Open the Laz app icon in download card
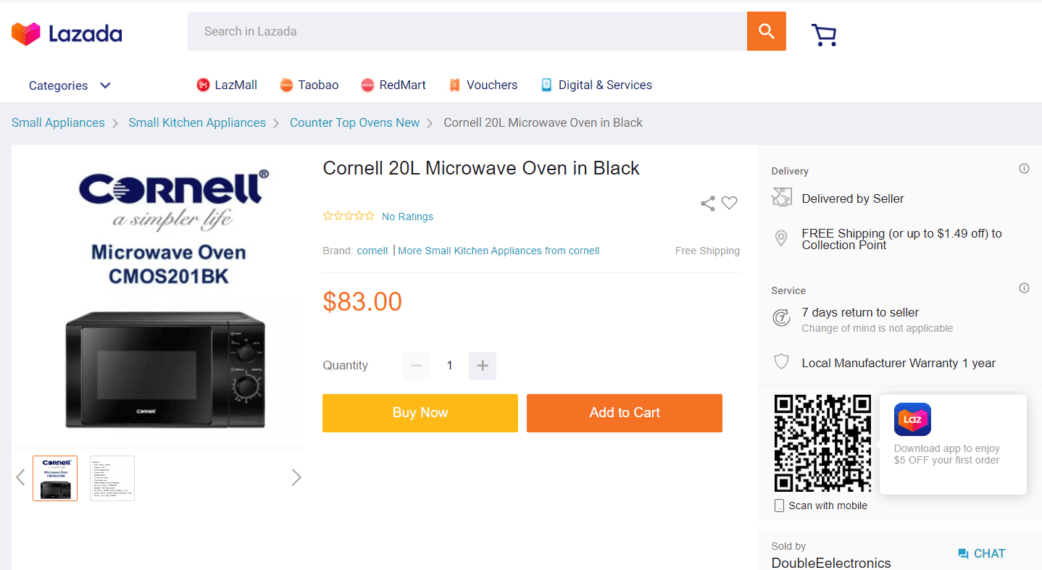This screenshot has width=1042, height=570. (912, 419)
